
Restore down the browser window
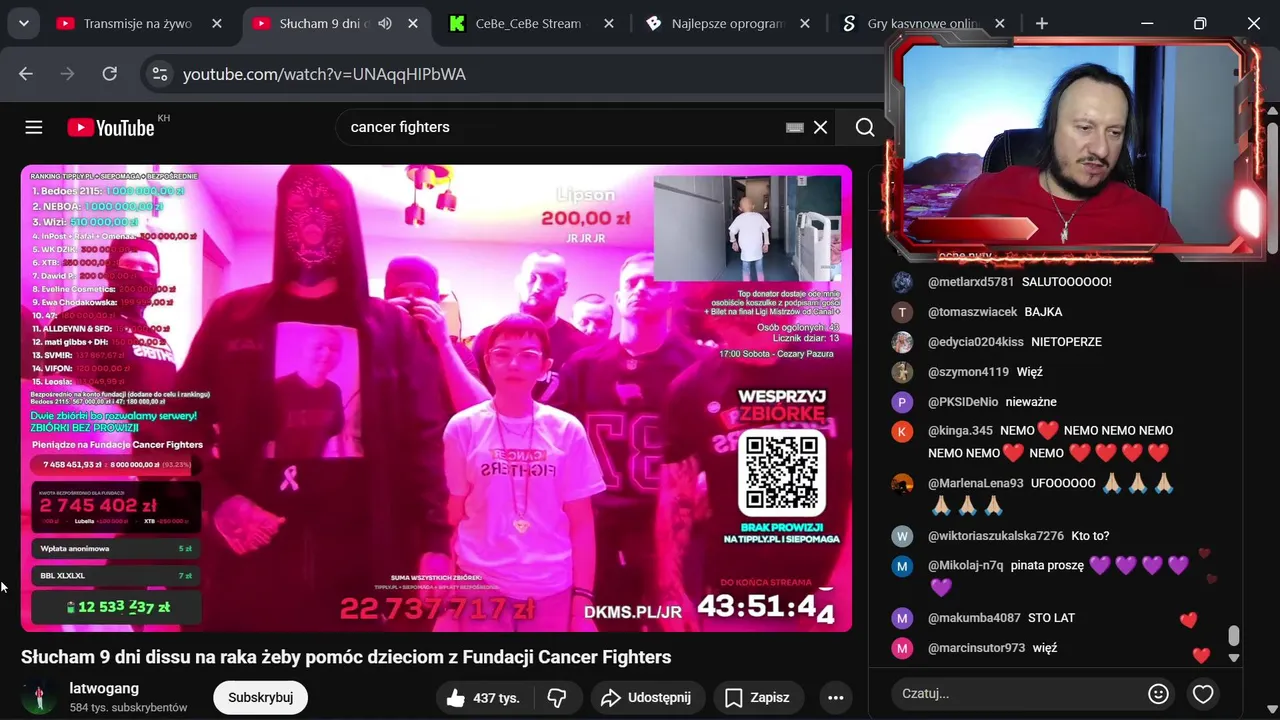tap(1200, 23)
